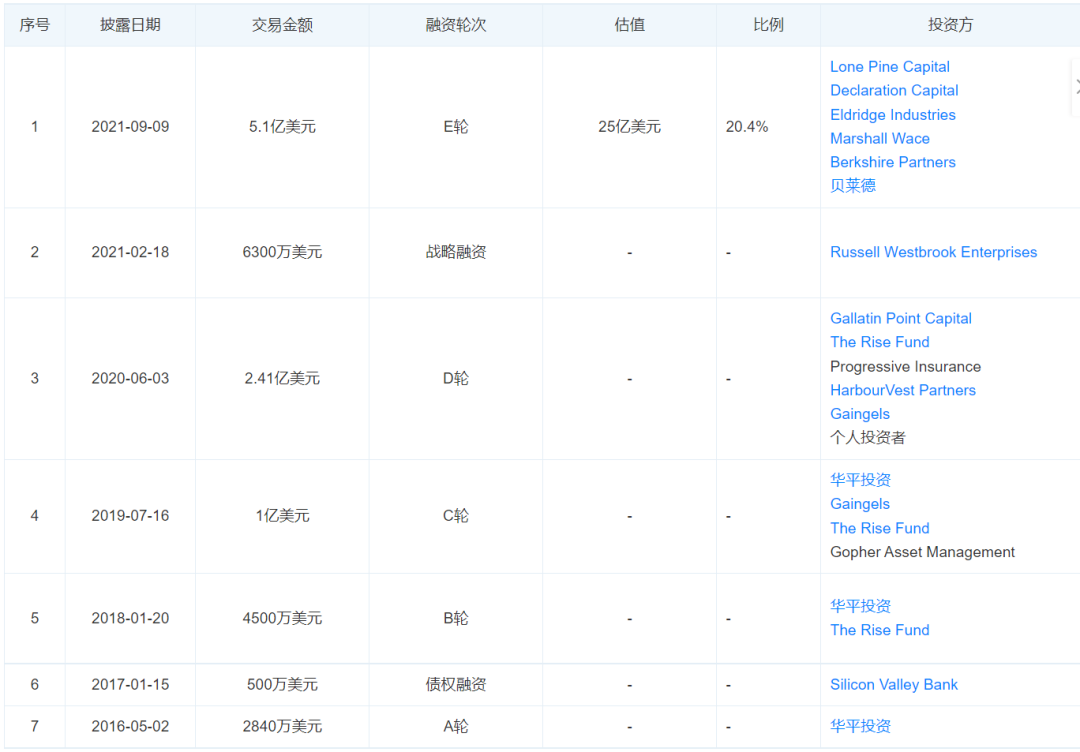Select the date 2021-02-18

tap(130, 252)
